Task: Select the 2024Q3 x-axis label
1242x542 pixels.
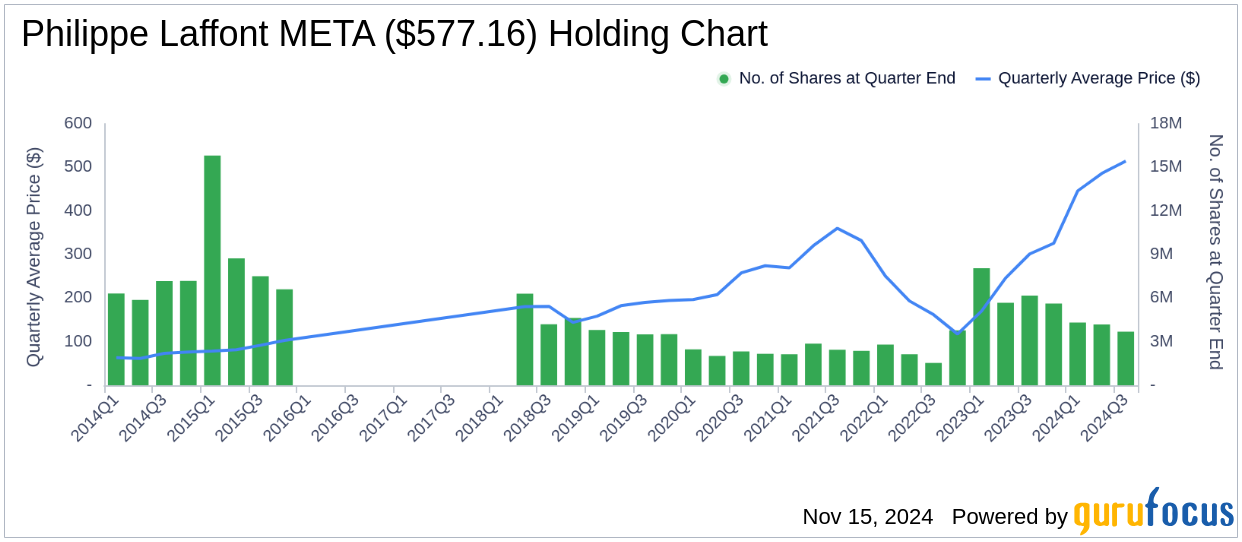Action: tap(1102, 417)
